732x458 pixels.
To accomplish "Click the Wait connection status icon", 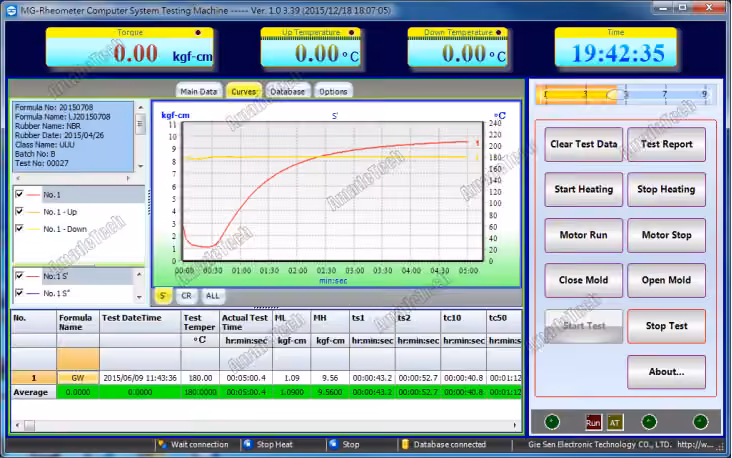I will click(162, 444).
